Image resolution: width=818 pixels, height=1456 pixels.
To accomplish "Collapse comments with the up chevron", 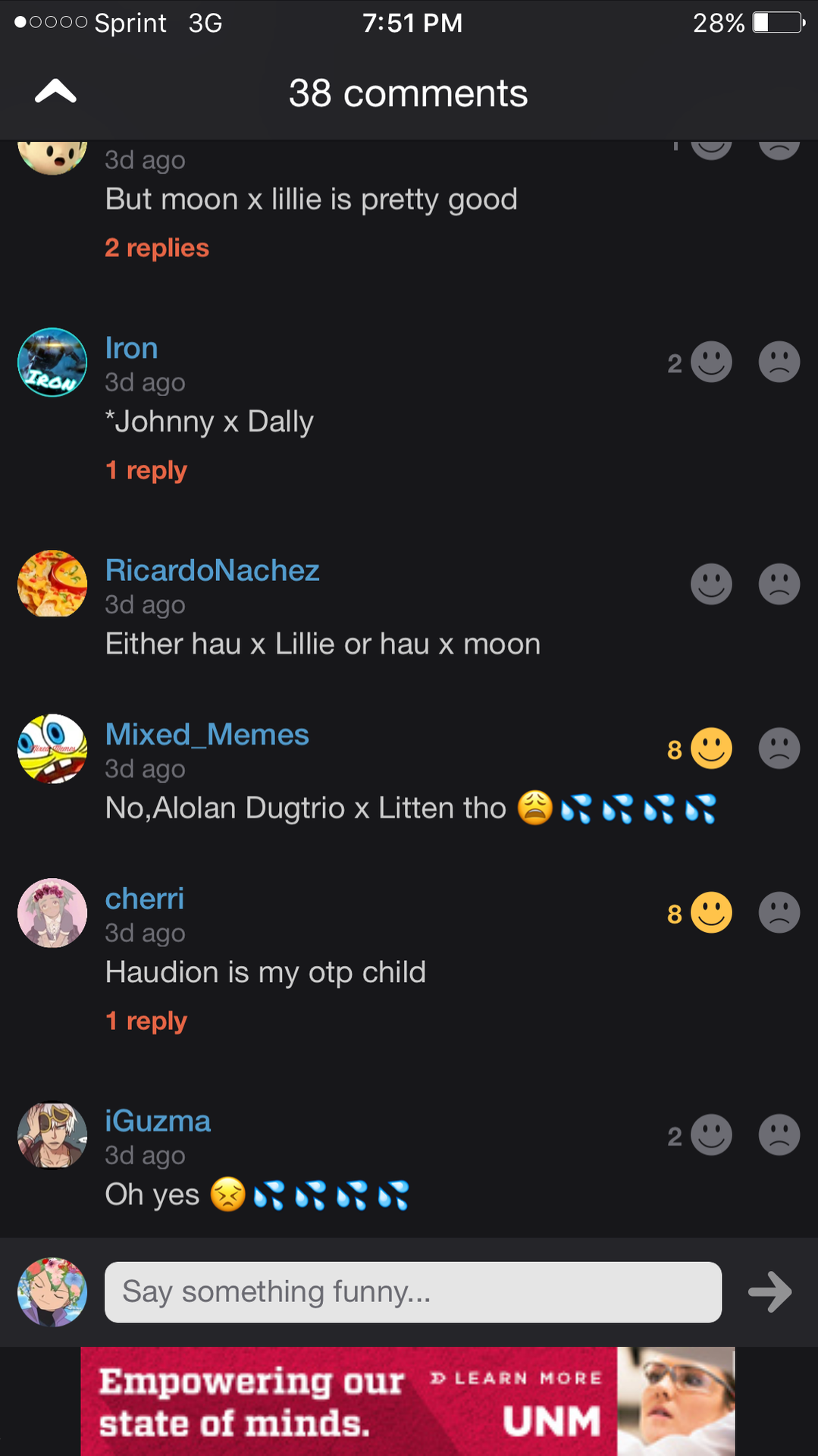I will pyautogui.click(x=55, y=92).
